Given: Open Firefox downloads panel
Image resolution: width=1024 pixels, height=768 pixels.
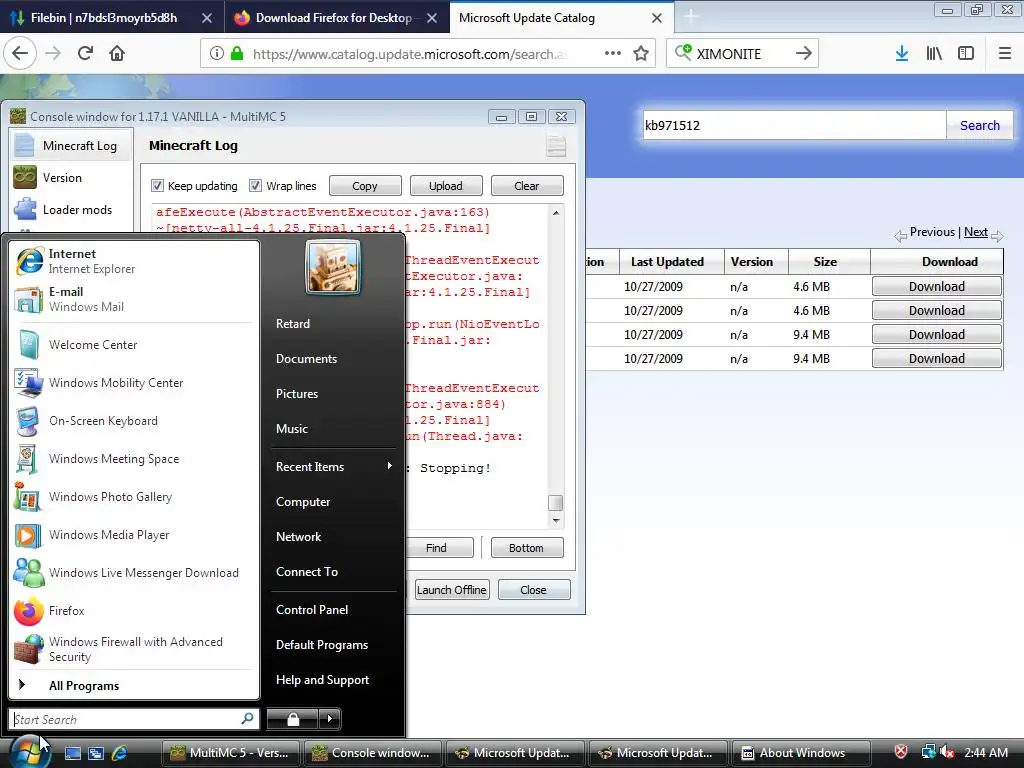Looking at the screenshot, I should [x=902, y=54].
